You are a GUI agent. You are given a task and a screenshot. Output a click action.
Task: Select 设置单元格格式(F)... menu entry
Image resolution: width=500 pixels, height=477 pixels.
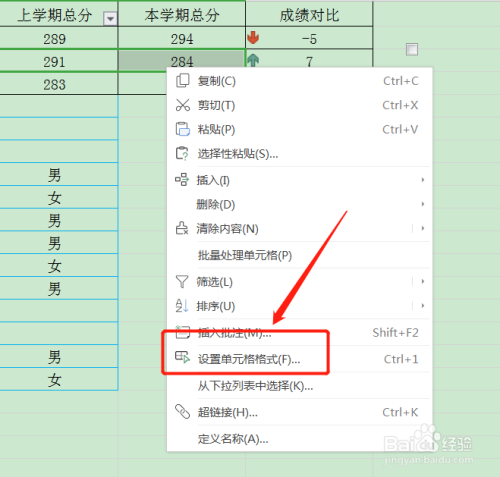pyautogui.click(x=299, y=359)
